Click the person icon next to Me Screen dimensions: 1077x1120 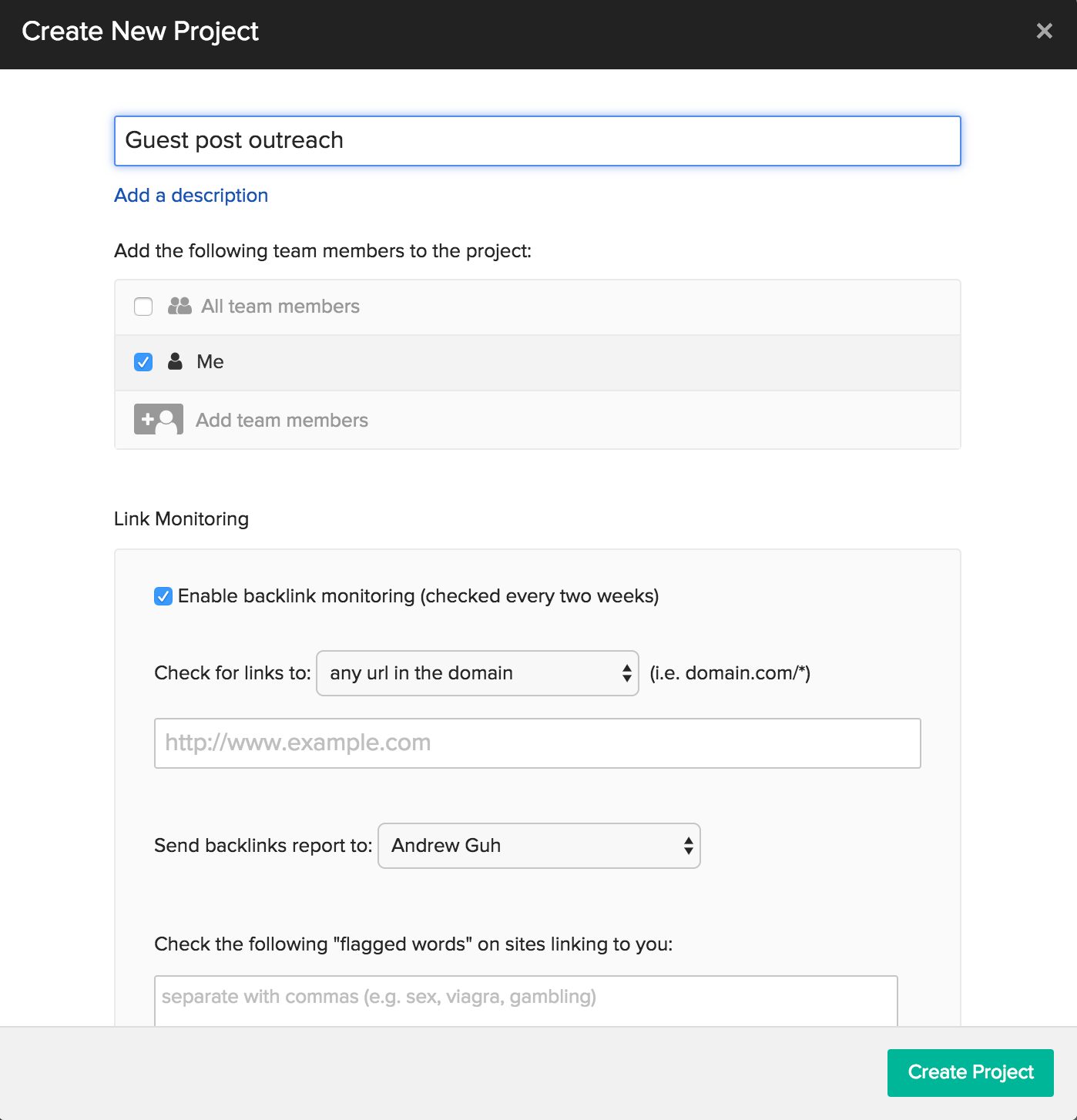coord(176,361)
